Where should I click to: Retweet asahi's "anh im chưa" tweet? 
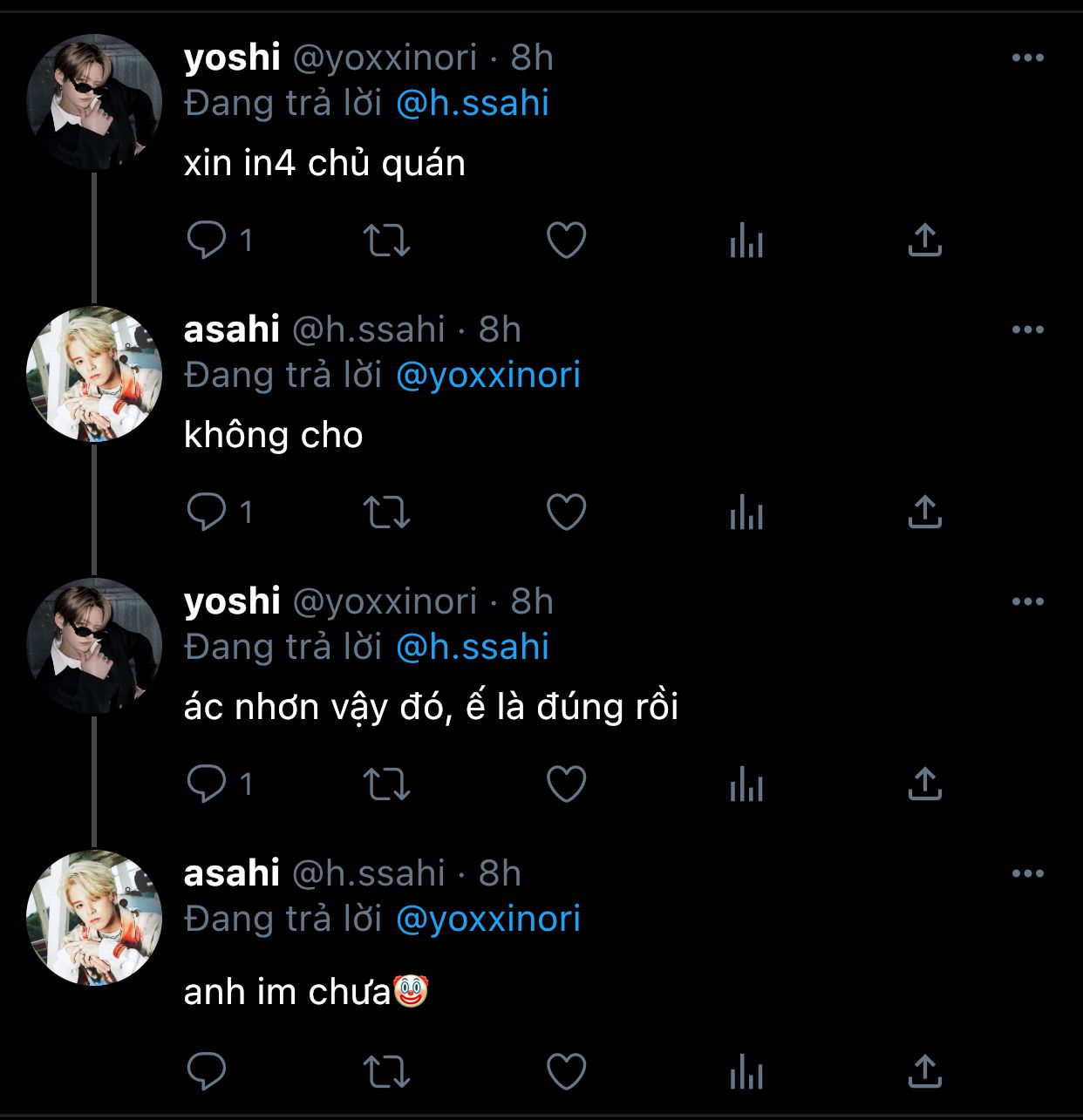(x=385, y=1072)
